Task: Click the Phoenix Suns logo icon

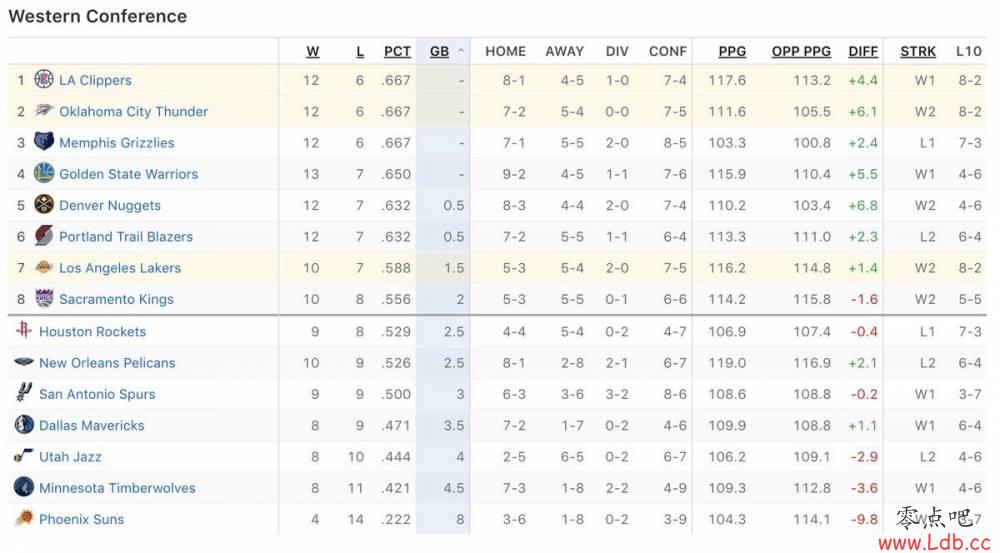Action: coord(24,517)
